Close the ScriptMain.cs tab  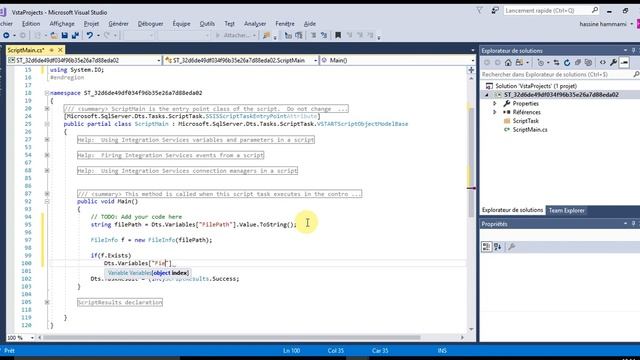click(x=60, y=50)
